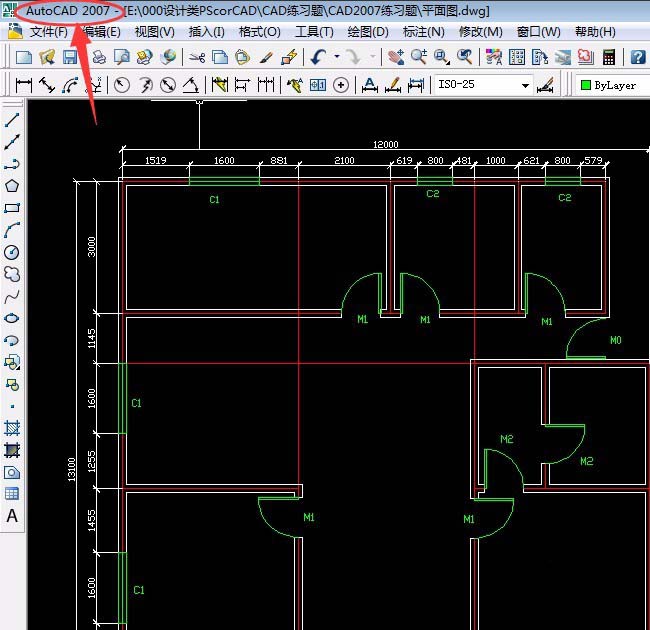
Task: Select the Diameter dimension tool
Action: click(168, 85)
